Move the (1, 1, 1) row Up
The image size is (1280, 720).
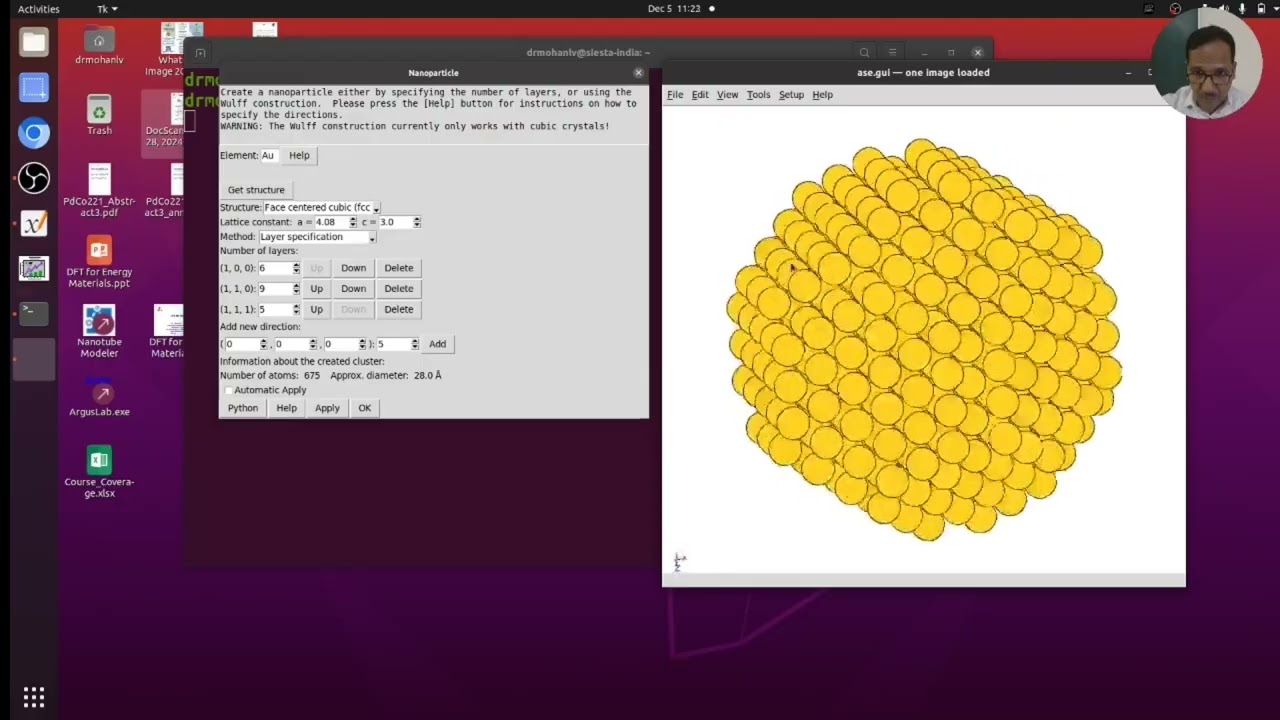point(316,310)
